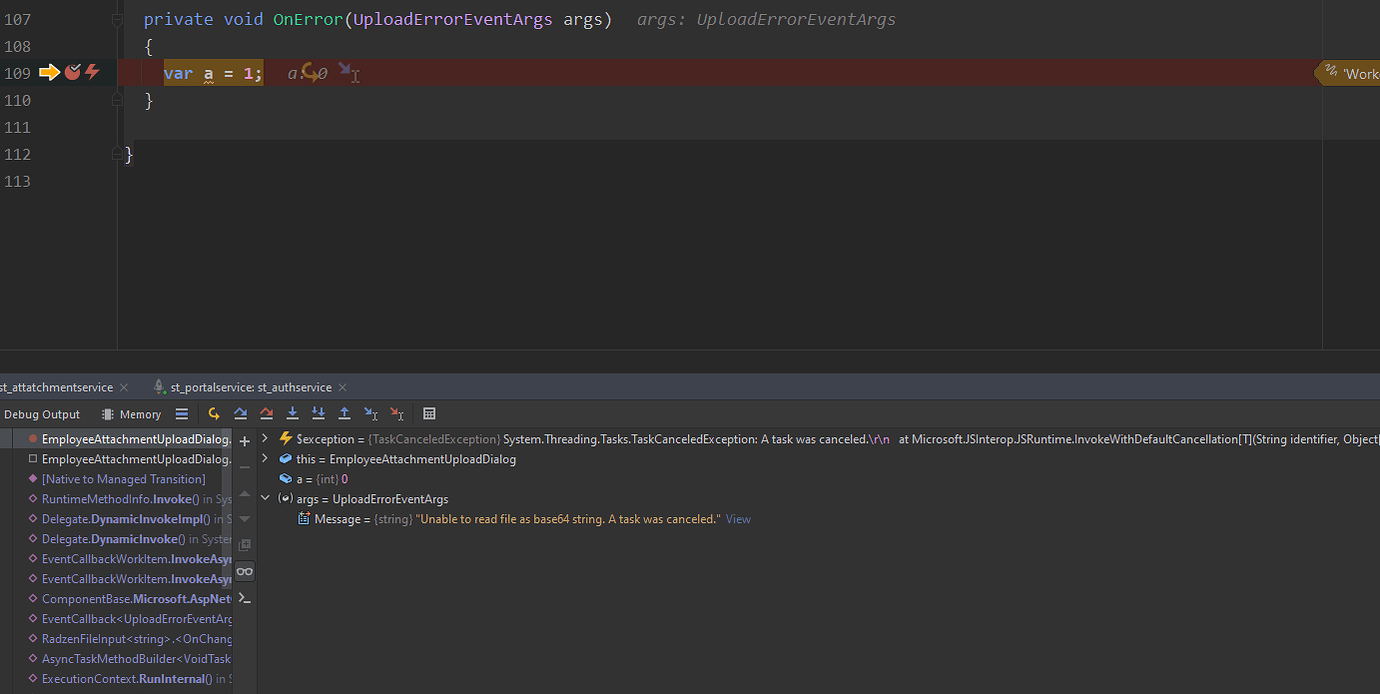Click the lightning exception icon on line 109
Viewport: 1380px width, 694px height.
point(92,71)
